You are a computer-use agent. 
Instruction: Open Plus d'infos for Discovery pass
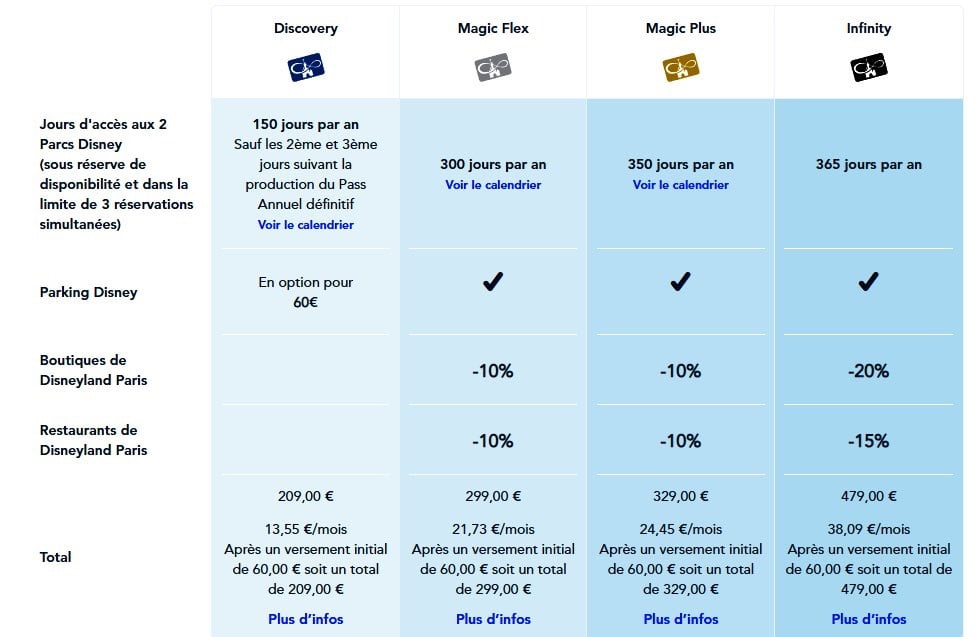click(x=306, y=619)
